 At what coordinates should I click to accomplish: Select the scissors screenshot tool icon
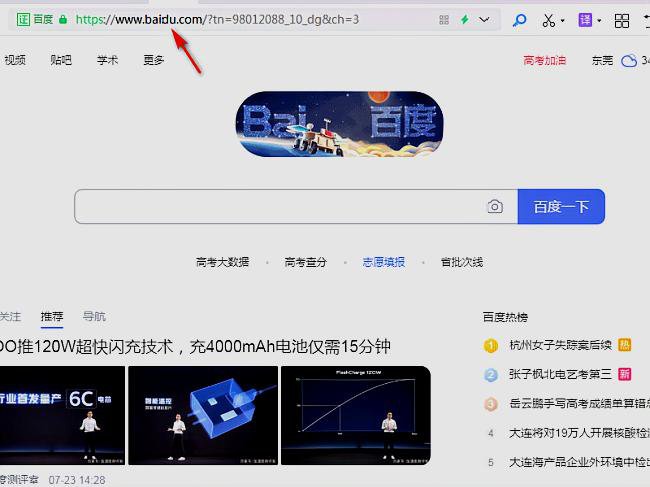tap(548, 20)
